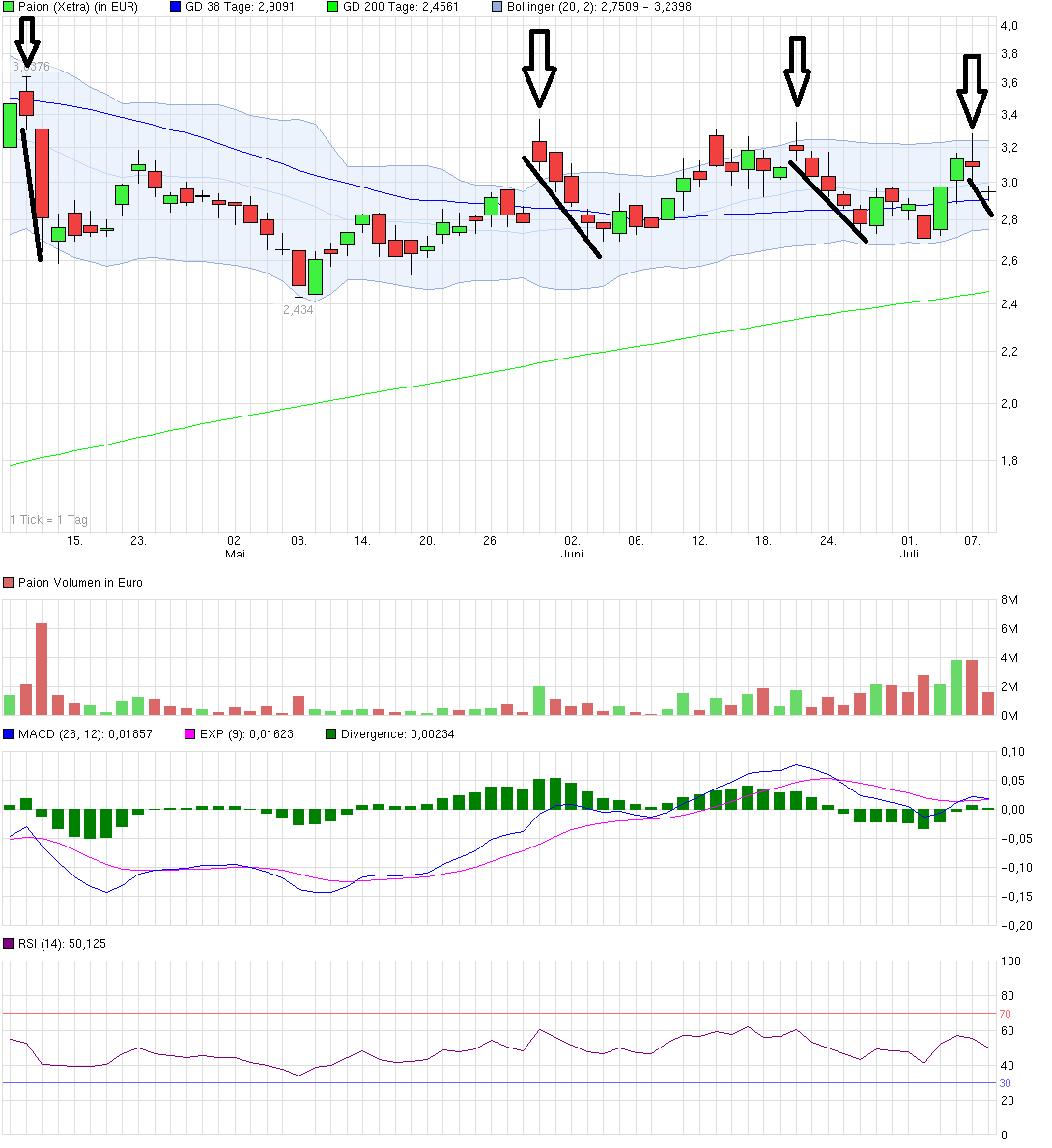Click the '18.' date axis label
Viewport: 1052px width, 1148px height.
(x=763, y=541)
